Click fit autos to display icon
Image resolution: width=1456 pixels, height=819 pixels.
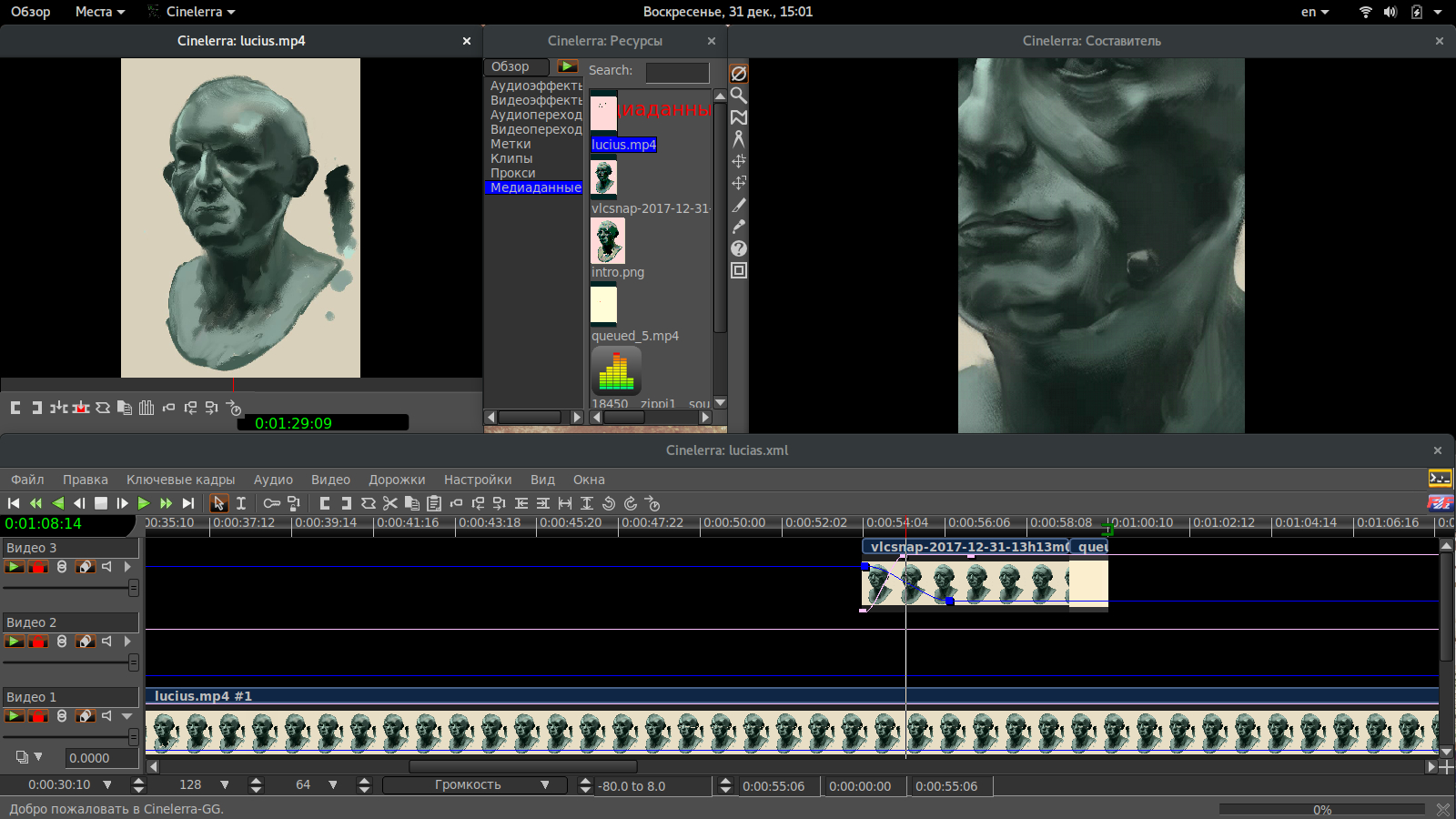tap(587, 503)
